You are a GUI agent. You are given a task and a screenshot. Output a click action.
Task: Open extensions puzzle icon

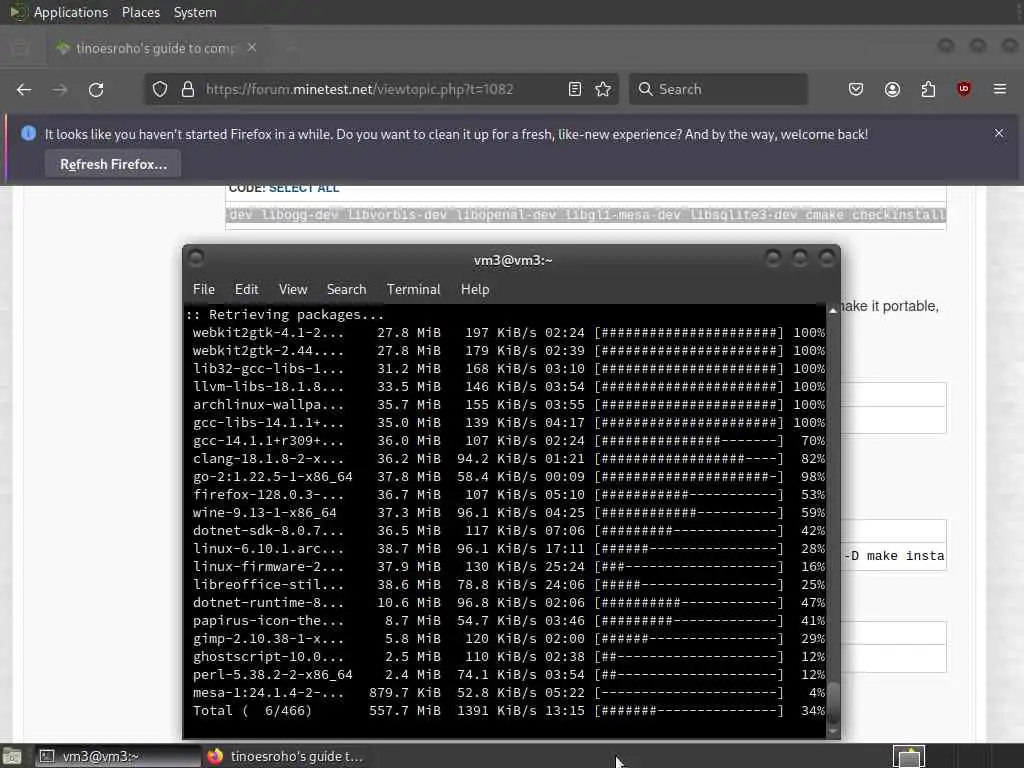coord(928,89)
